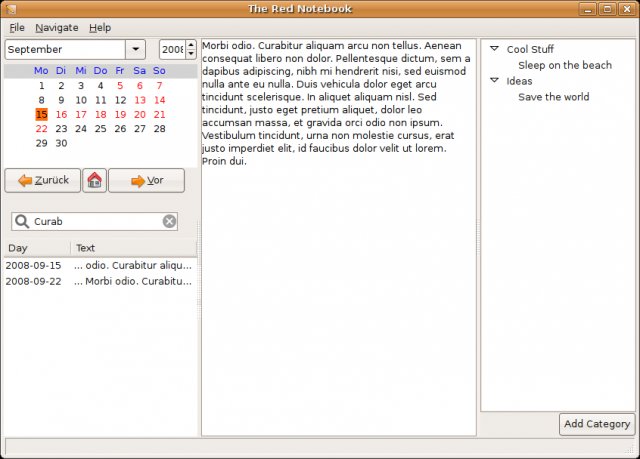Go forward with the Vor button

tap(147, 180)
